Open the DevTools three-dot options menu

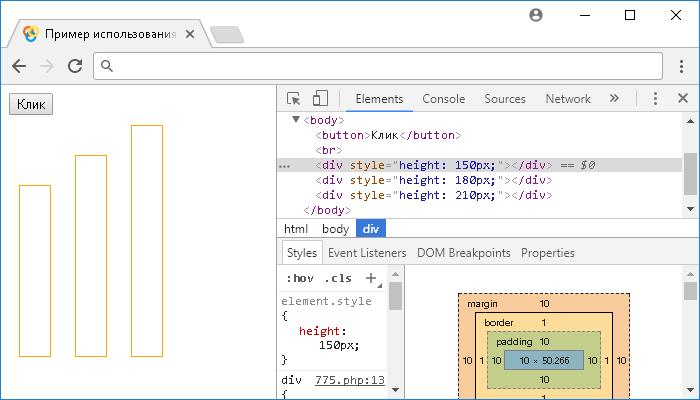(655, 98)
